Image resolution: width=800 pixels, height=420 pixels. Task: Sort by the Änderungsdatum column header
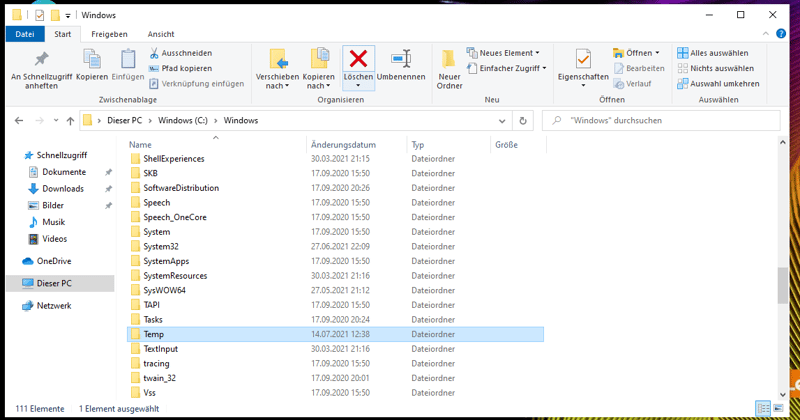pos(343,145)
